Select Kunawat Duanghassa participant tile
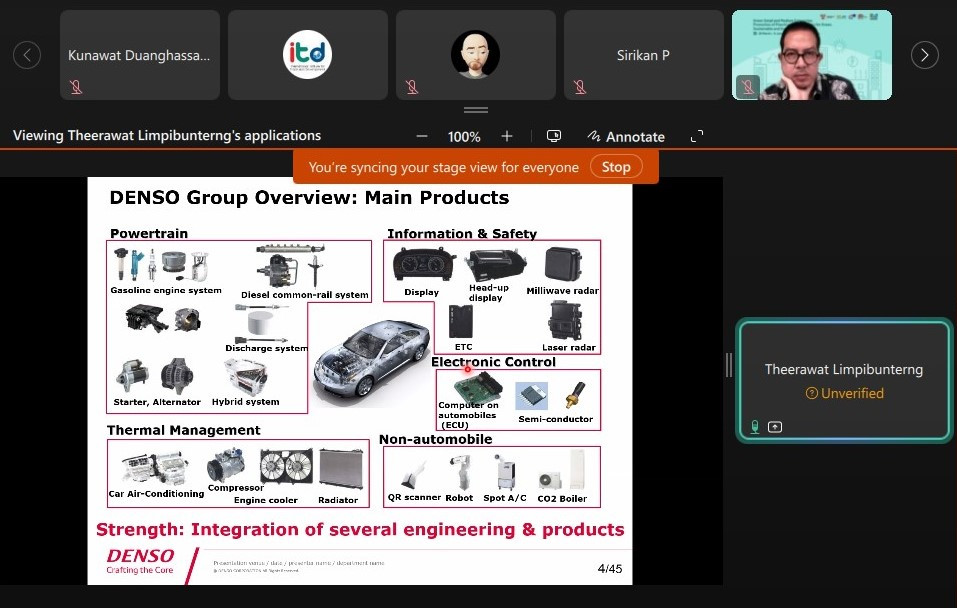The height and width of the screenshot is (608, 957). pyautogui.click(x=140, y=55)
